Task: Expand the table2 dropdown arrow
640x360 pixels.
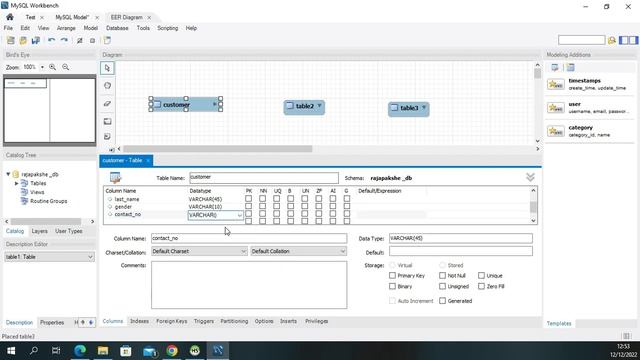Action: click(x=320, y=106)
